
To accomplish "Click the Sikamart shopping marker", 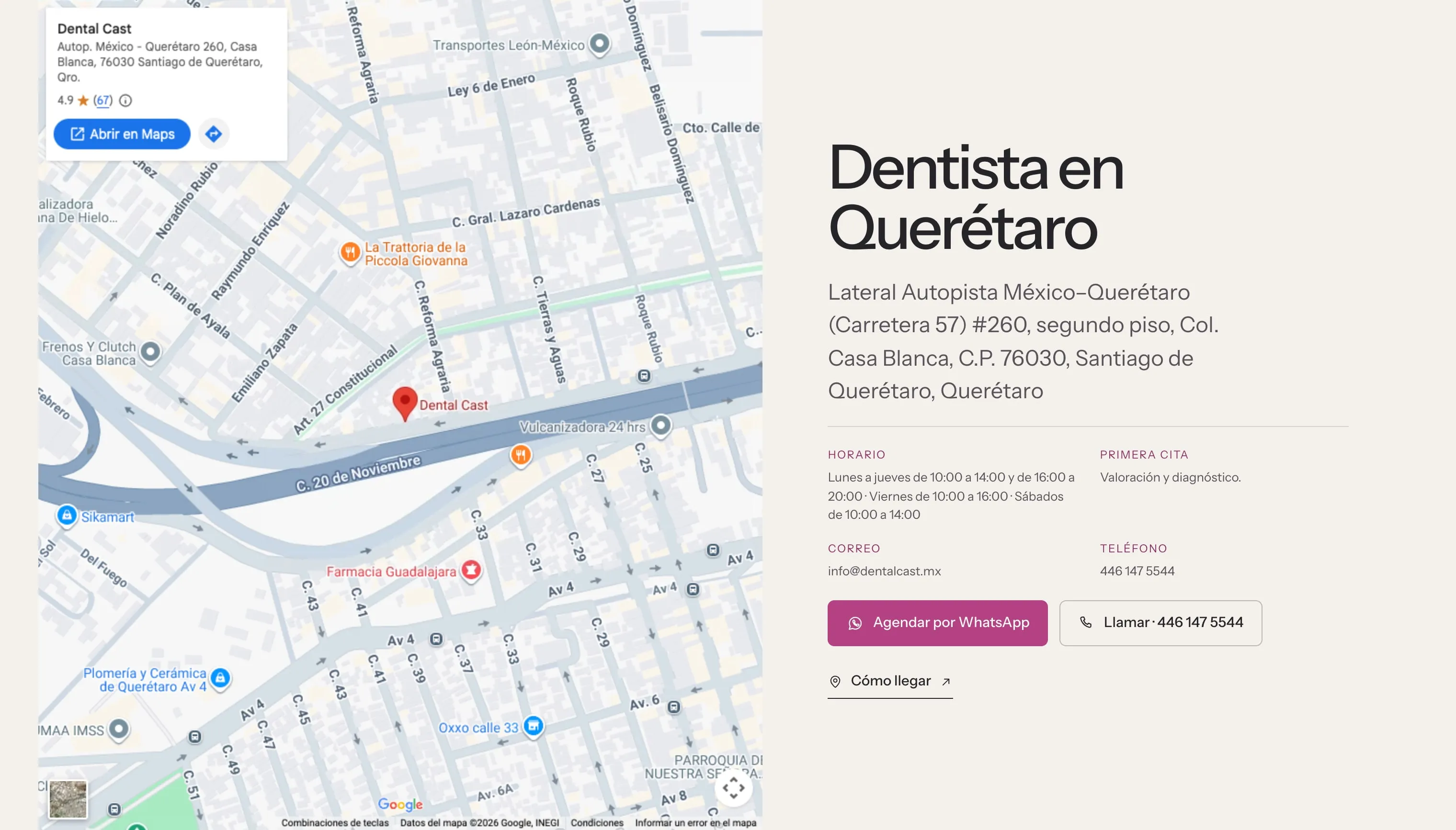I will pos(67,516).
